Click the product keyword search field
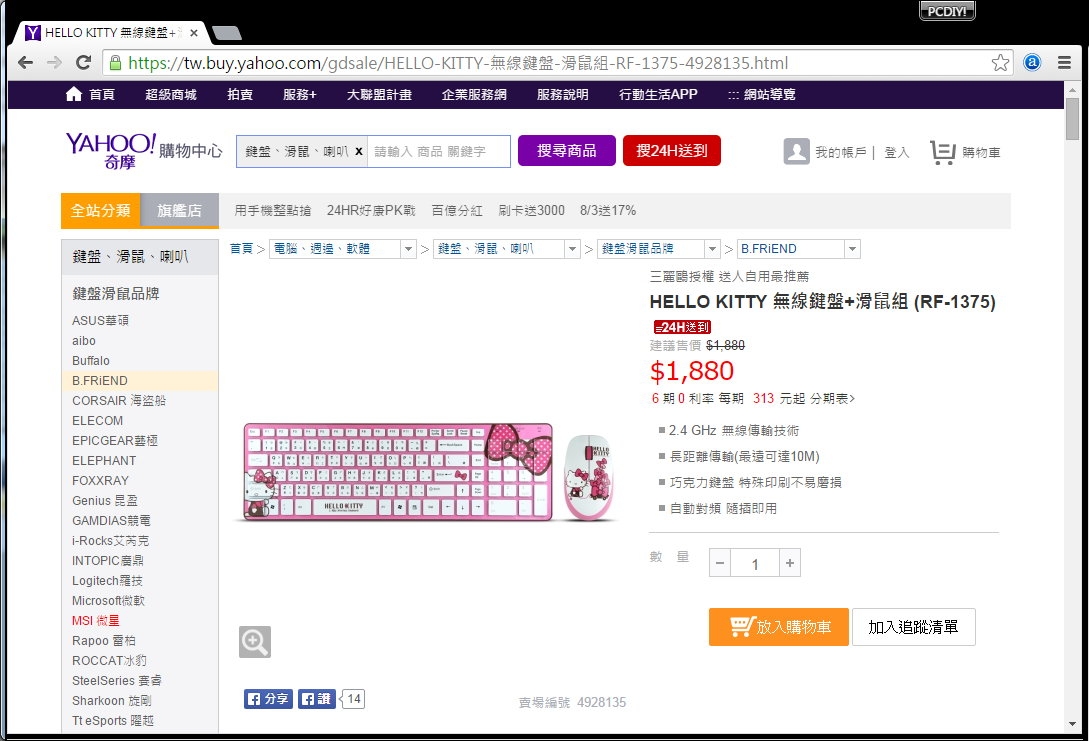Viewport: 1089px width, 741px height. (x=438, y=151)
